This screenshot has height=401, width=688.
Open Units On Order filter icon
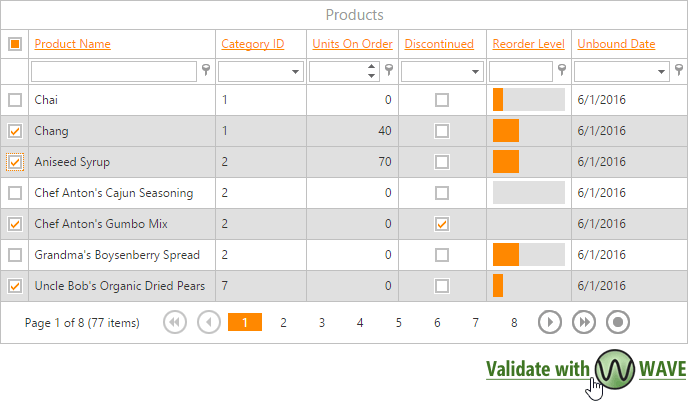(388, 71)
